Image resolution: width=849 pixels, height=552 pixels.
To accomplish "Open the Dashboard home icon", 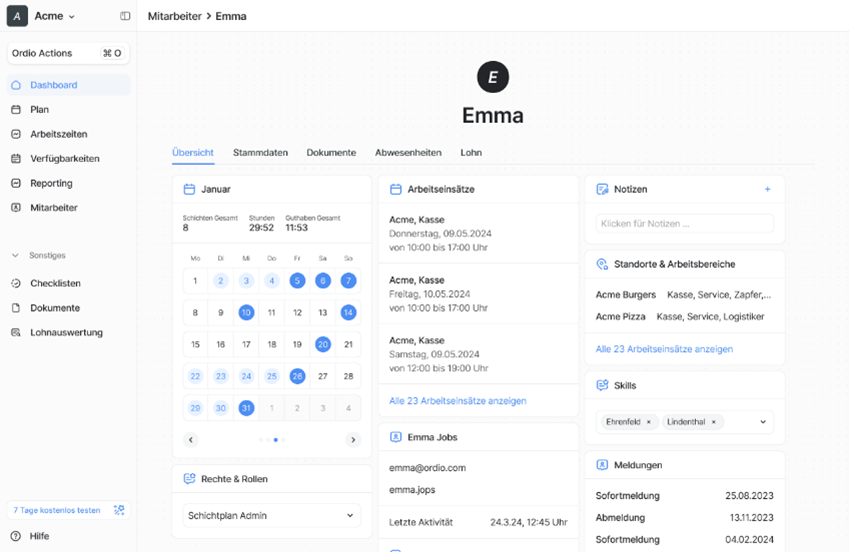I will pos(16,85).
